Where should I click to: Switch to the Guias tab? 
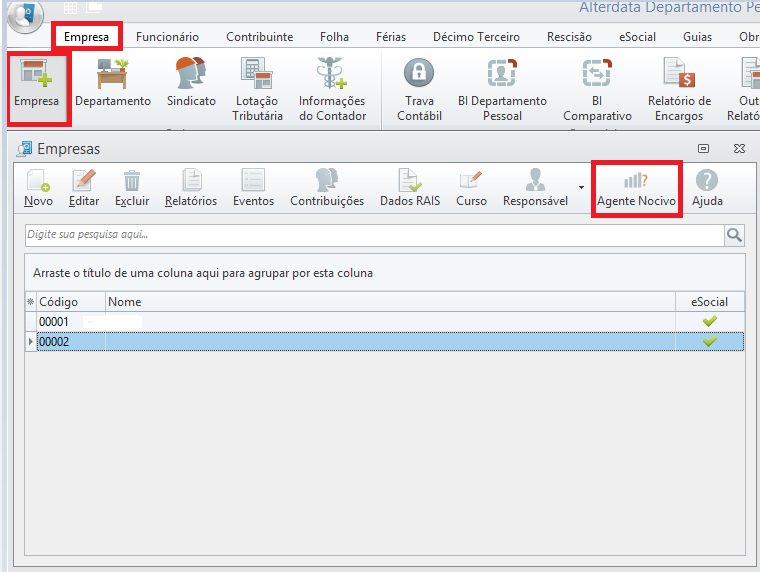pyautogui.click(x=697, y=36)
